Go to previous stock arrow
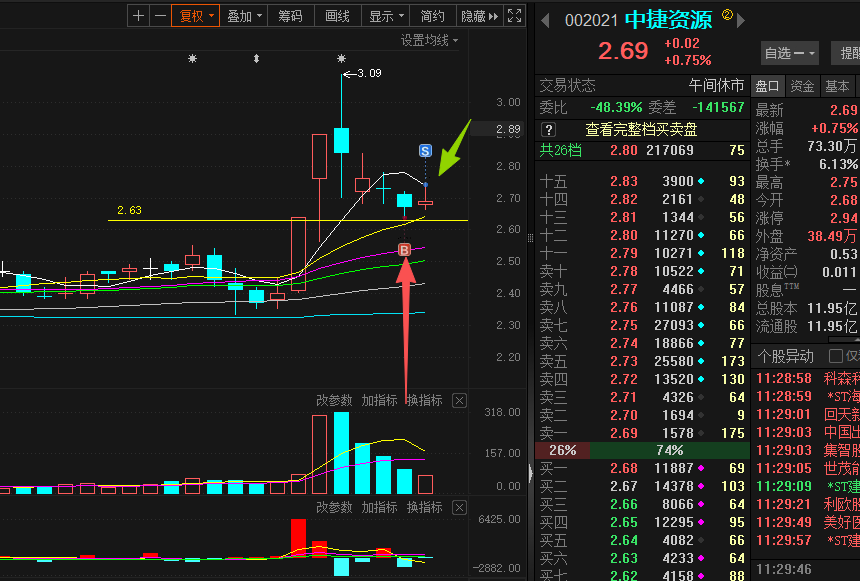Viewport: 860px width, 581px height. [545, 21]
